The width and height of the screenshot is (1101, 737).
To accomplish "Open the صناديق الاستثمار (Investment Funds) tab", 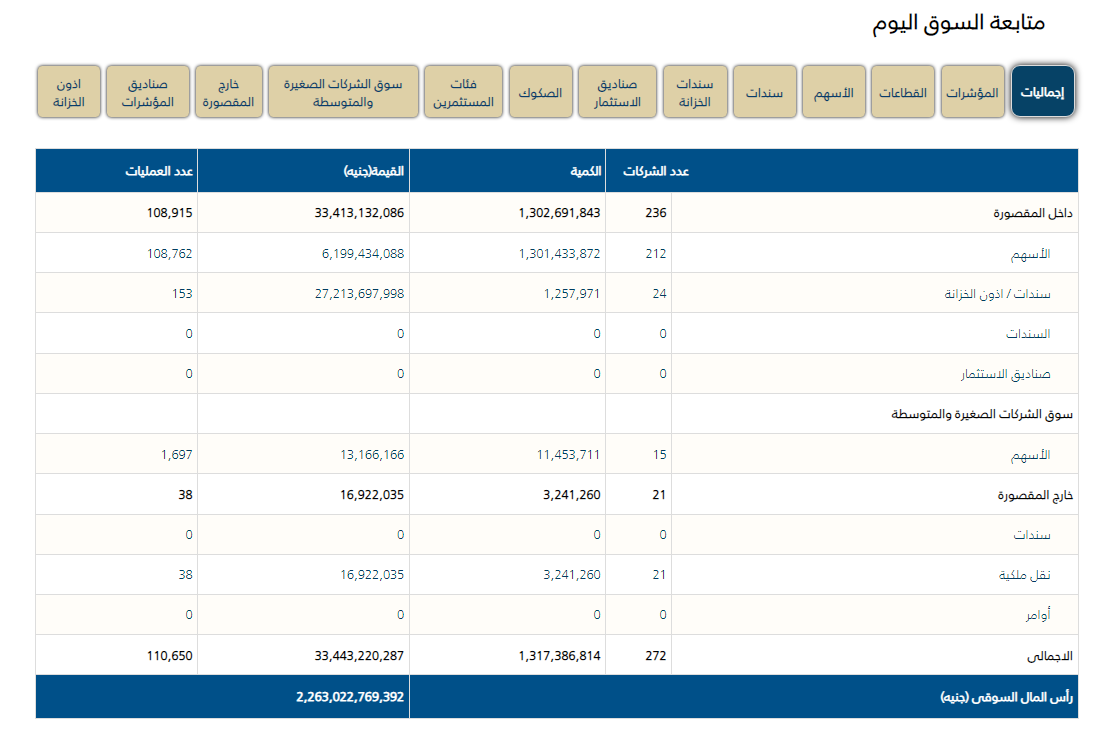I will coord(618,91).
